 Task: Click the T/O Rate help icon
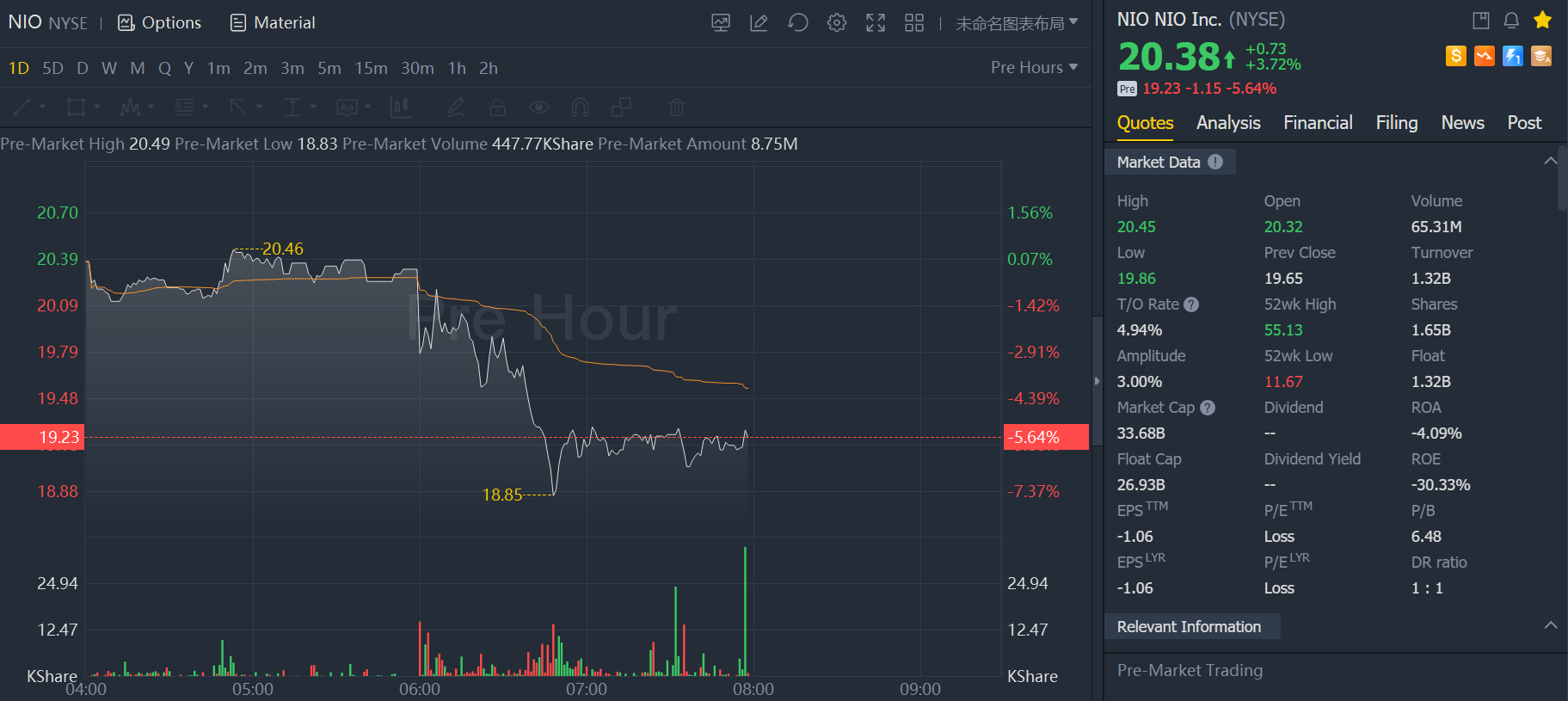[x=1191, y=304]
